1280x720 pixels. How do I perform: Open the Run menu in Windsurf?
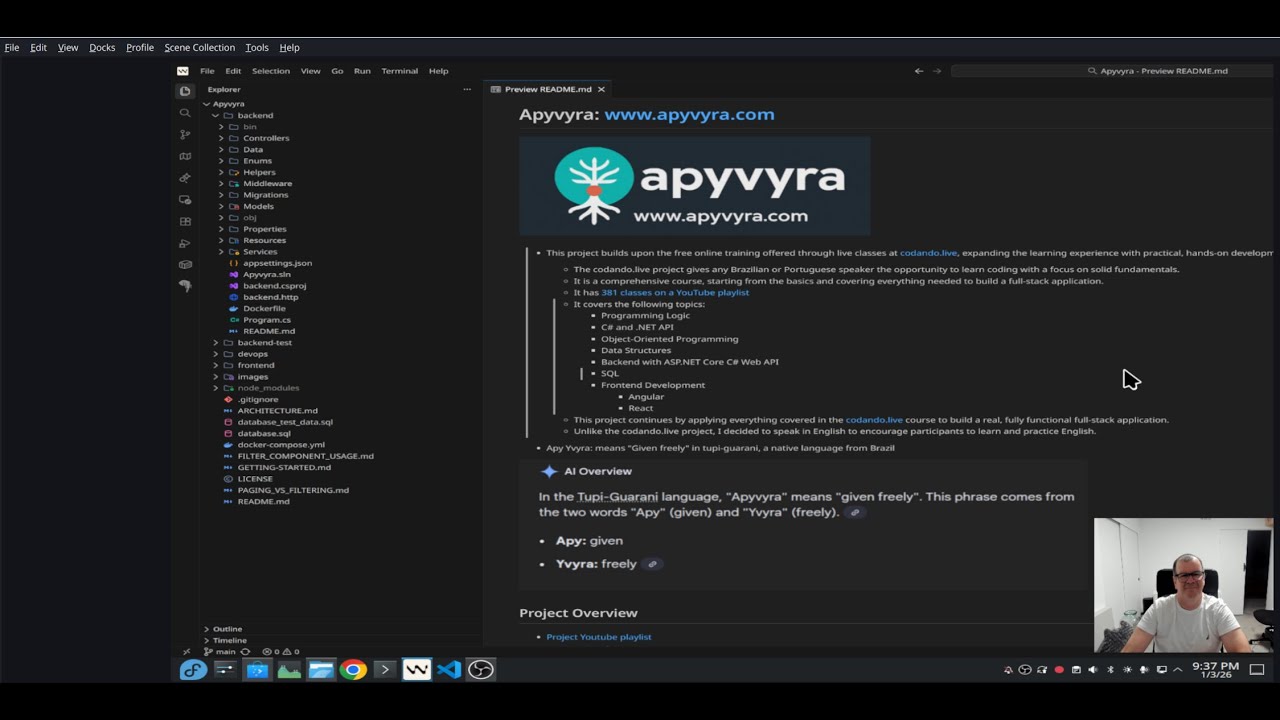click(362, 71)
